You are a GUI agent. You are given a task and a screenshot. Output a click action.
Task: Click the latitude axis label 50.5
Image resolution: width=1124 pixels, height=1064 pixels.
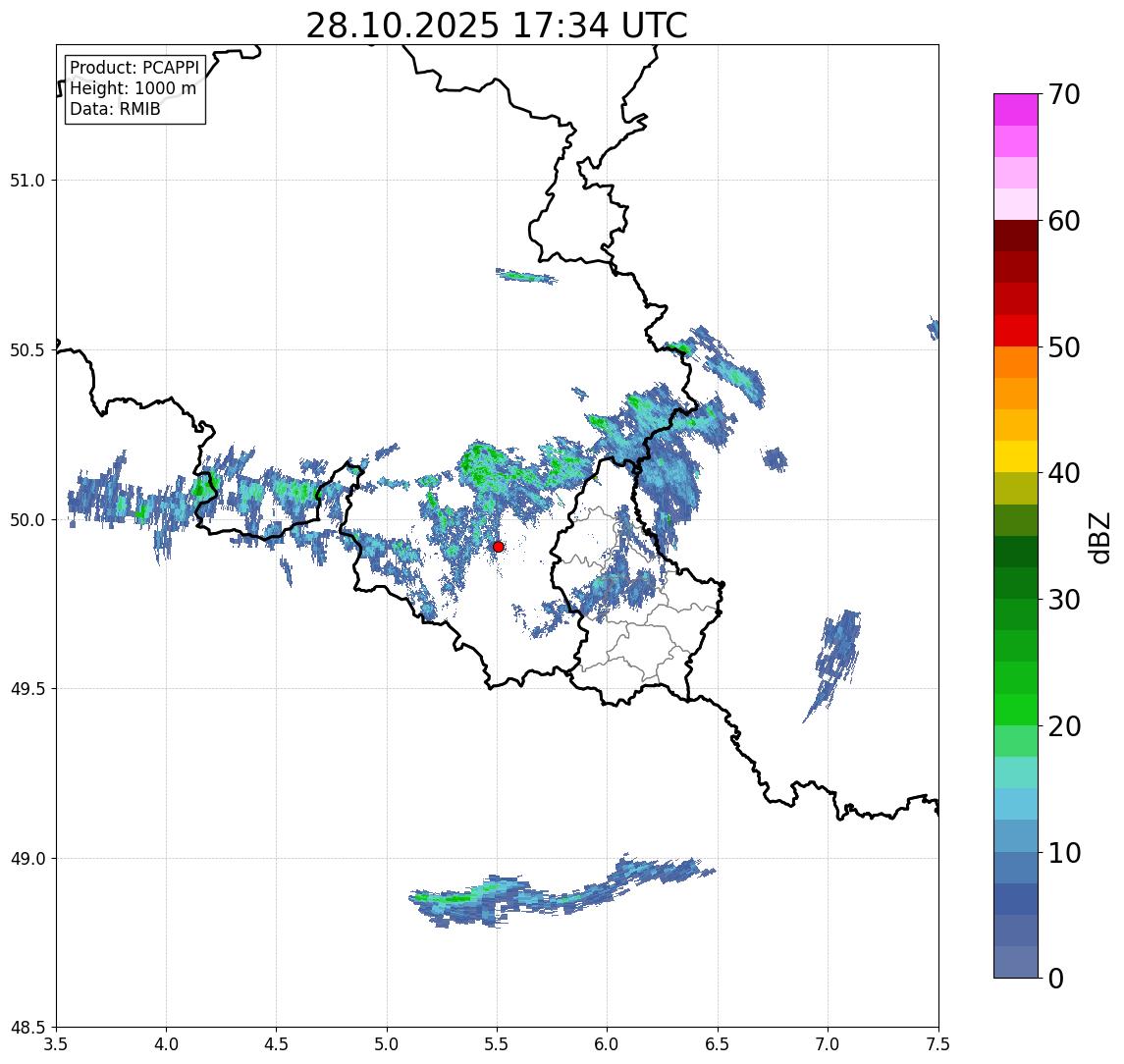[x=27, y=349]
